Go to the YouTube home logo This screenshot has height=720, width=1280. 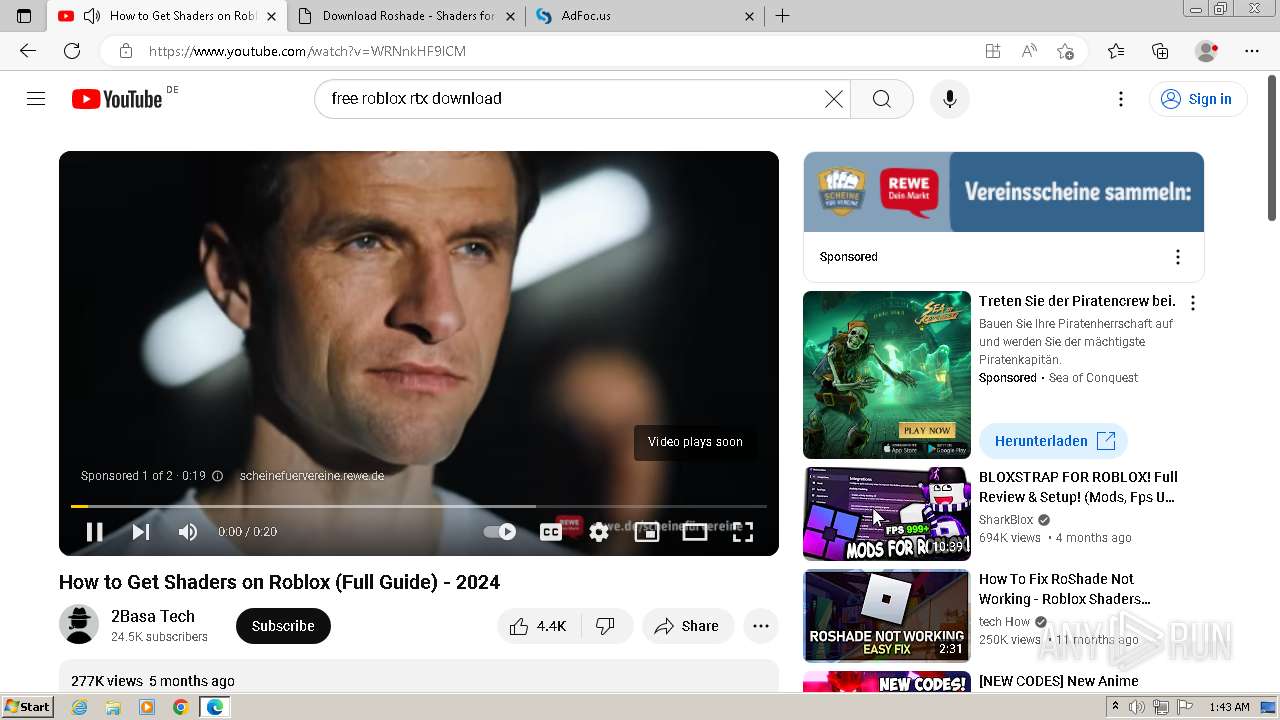pos(117,99)
